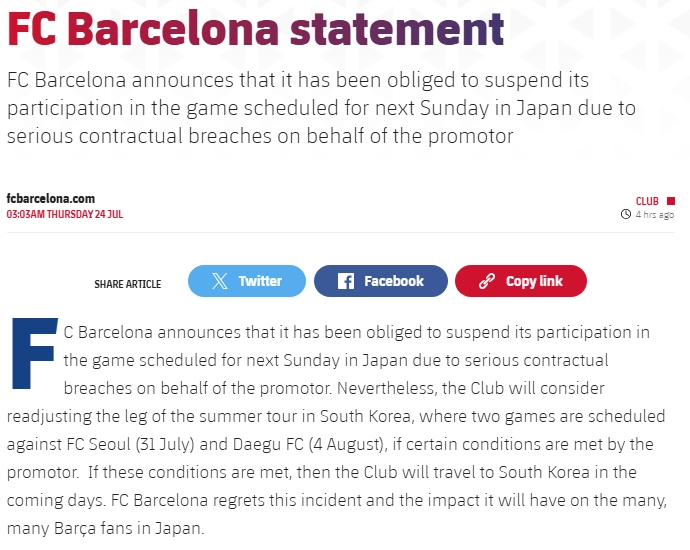Click the FC Barcelona statement headline
Image resolution: width=690 pixels, height=550 pixels.
point(256,29)
